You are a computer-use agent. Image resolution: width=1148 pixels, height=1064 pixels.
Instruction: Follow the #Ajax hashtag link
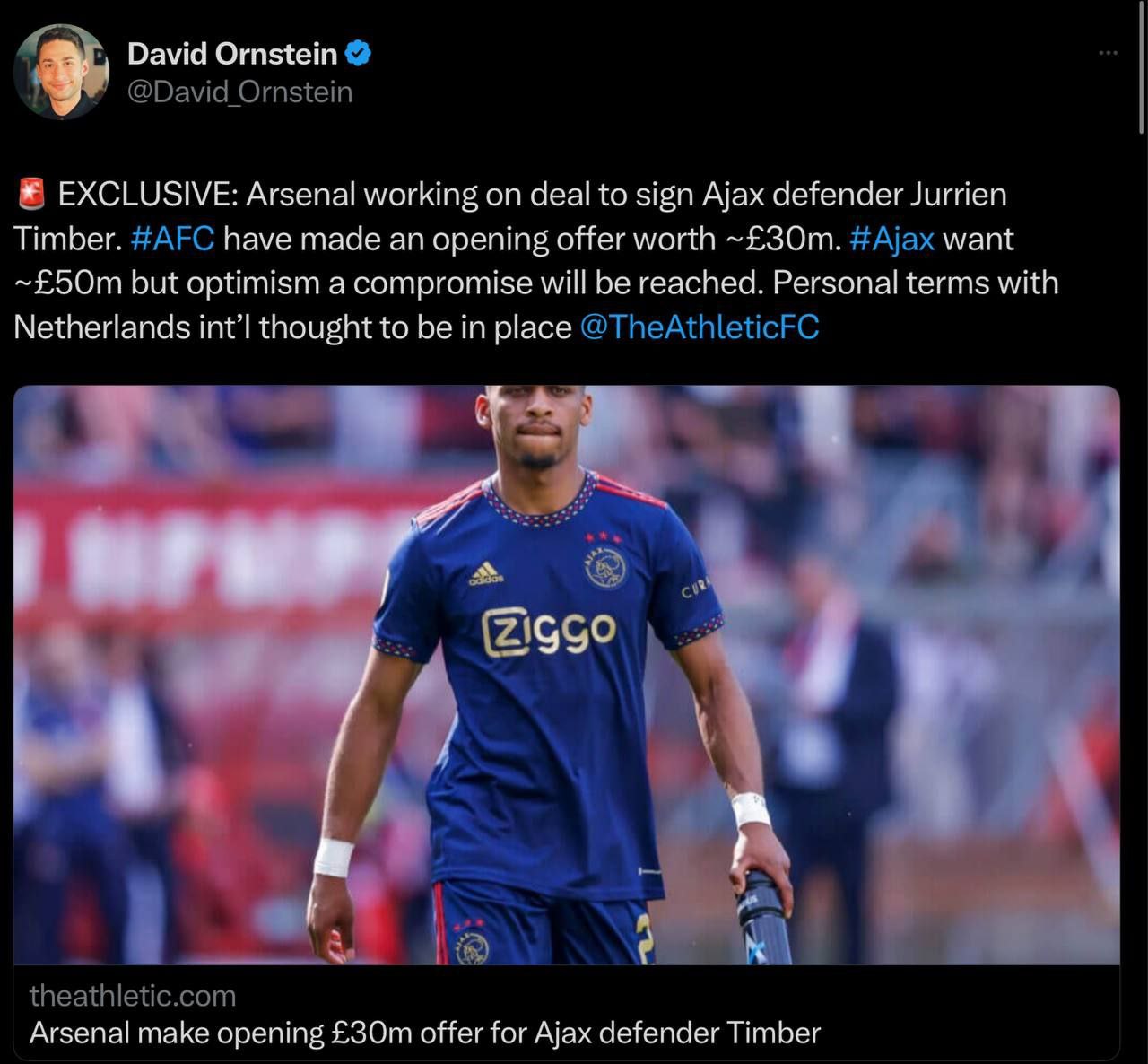point(891,239)
